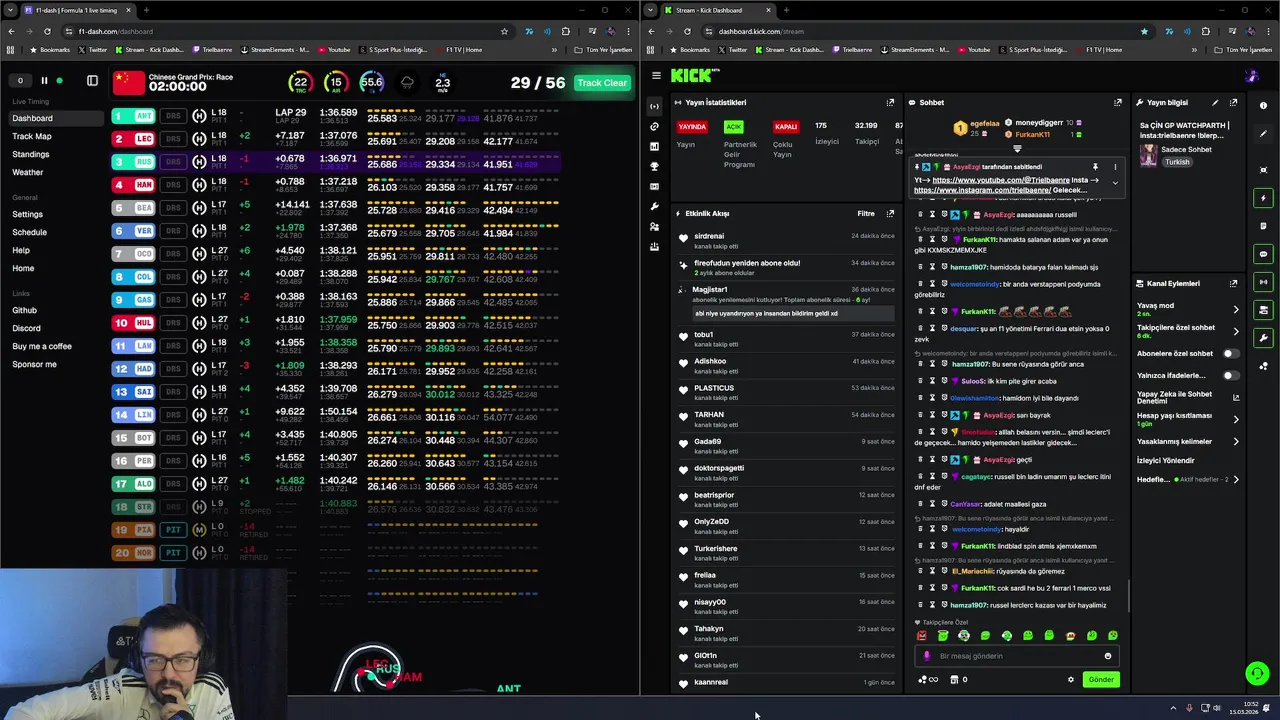Pop out the Yayın İstatistikleri panel
This screenshot has width=1280, height=720.
coord(890,102)
